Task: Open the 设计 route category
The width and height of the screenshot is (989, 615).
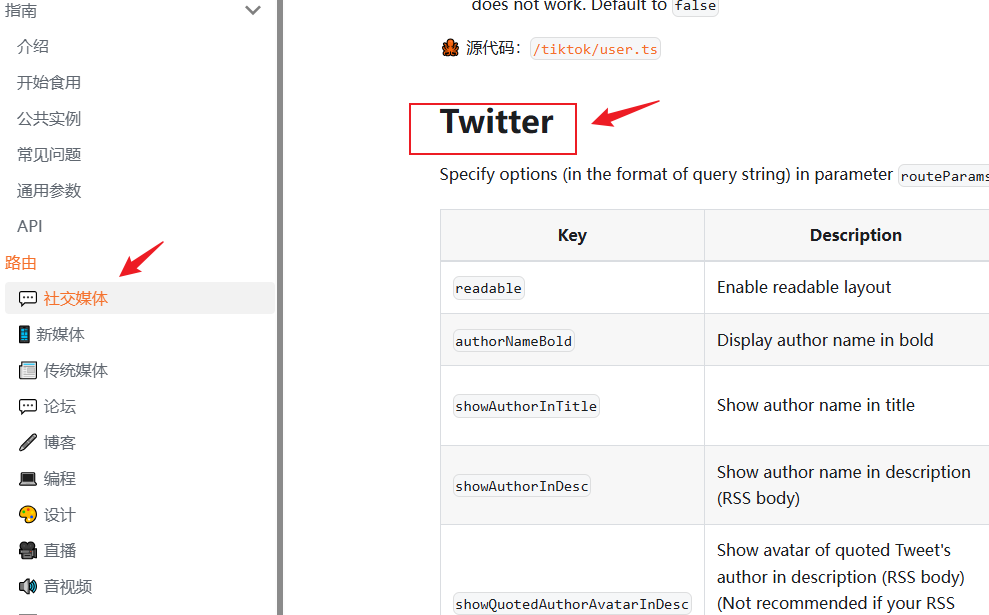Action: click(x=60, y=515)
